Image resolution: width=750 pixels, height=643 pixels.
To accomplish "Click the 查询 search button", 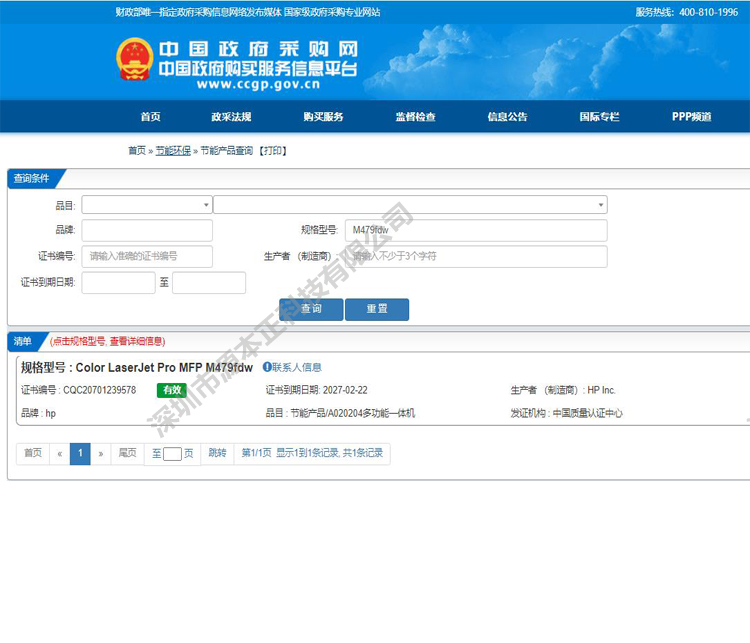I will 311,309.
